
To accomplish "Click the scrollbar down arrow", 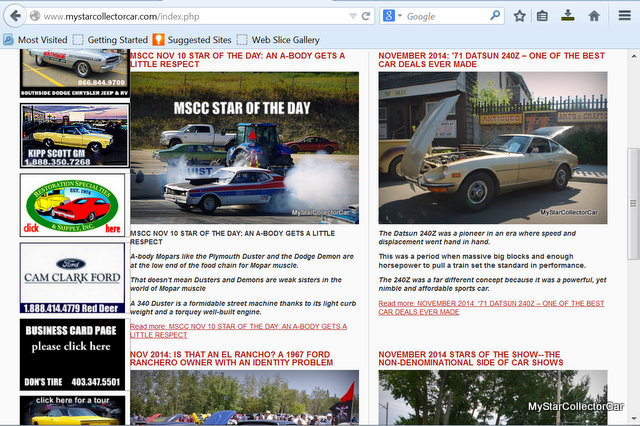I will click(x=633, y=419).
